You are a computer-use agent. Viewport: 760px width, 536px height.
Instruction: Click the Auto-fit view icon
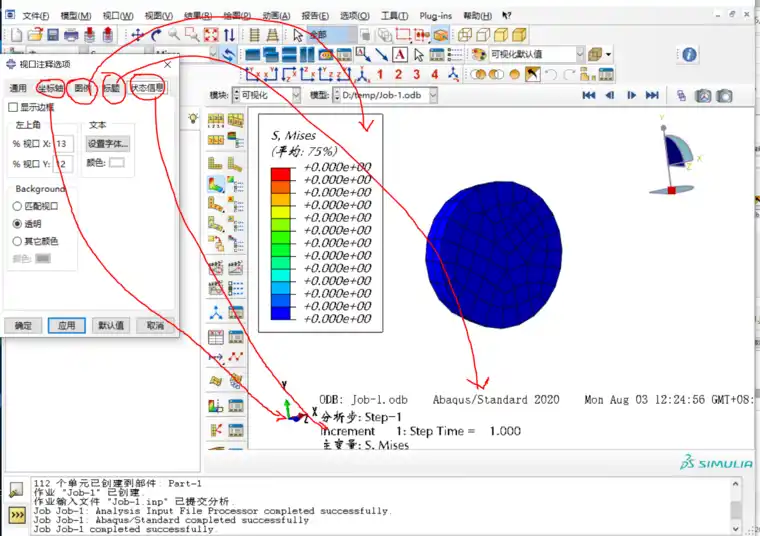click(x=211, y=35)
